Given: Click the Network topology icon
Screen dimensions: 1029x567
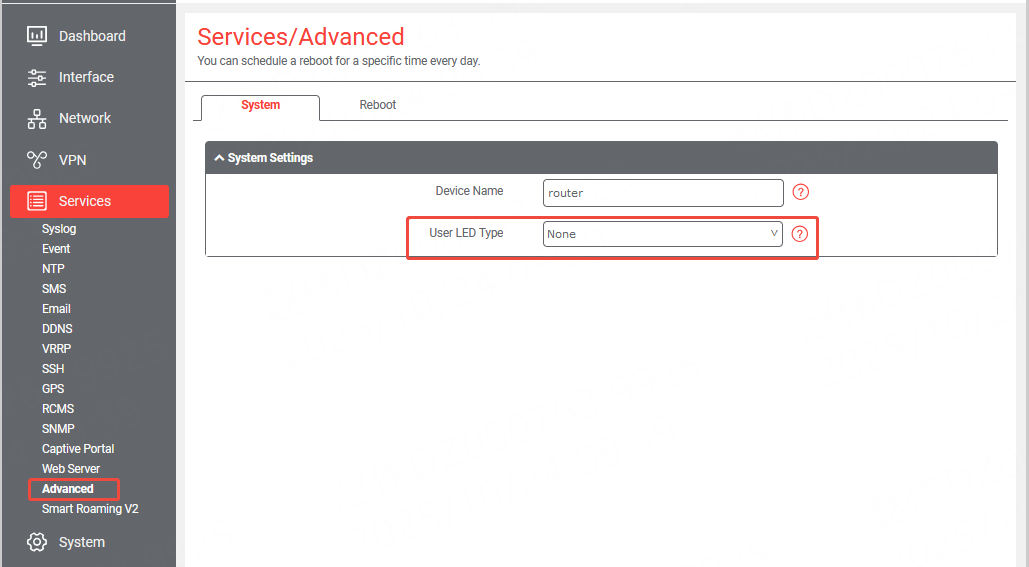Looking at the screenshot, I should point(37,119).
